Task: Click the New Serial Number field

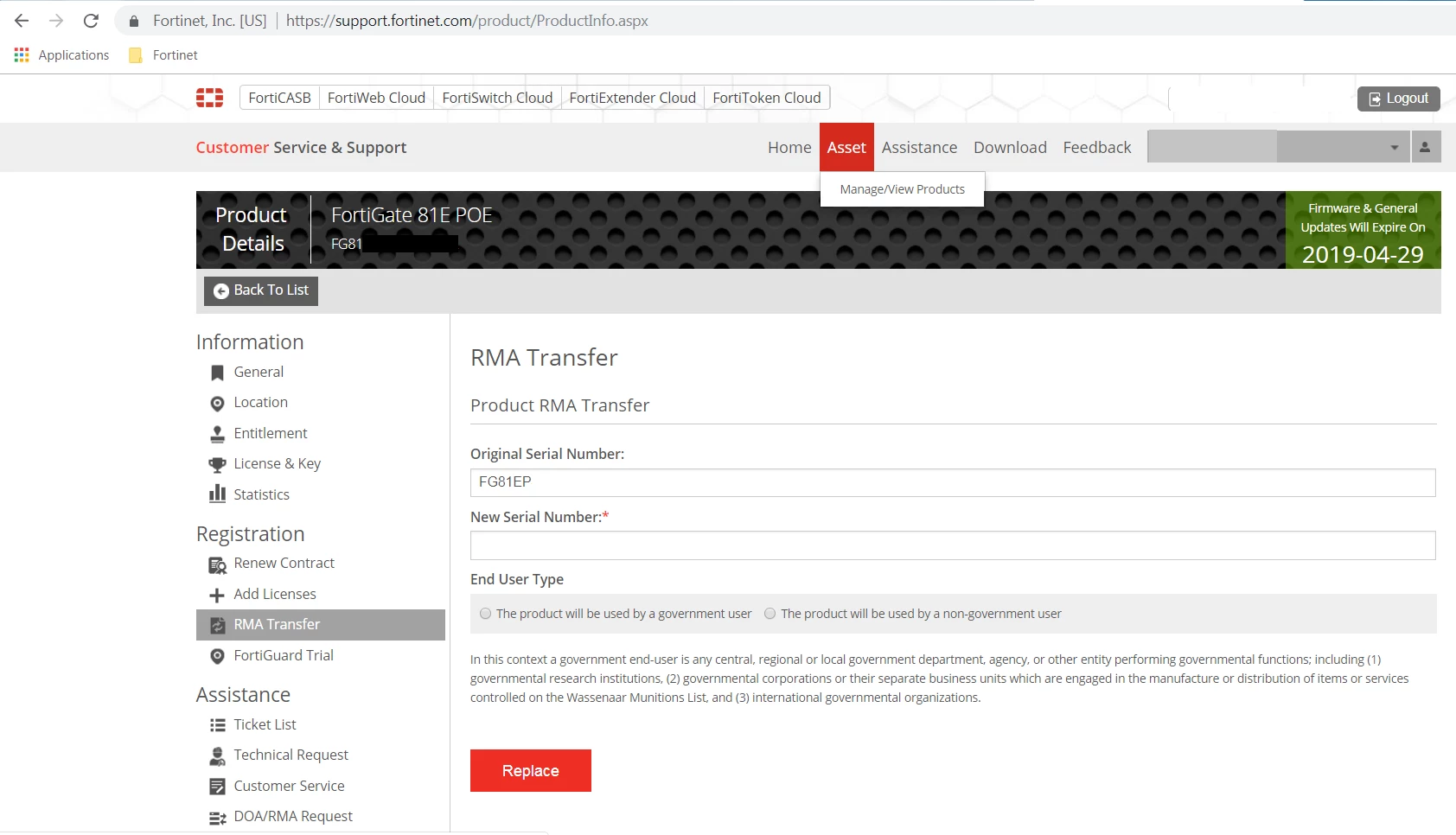Action: pos(953,545)
